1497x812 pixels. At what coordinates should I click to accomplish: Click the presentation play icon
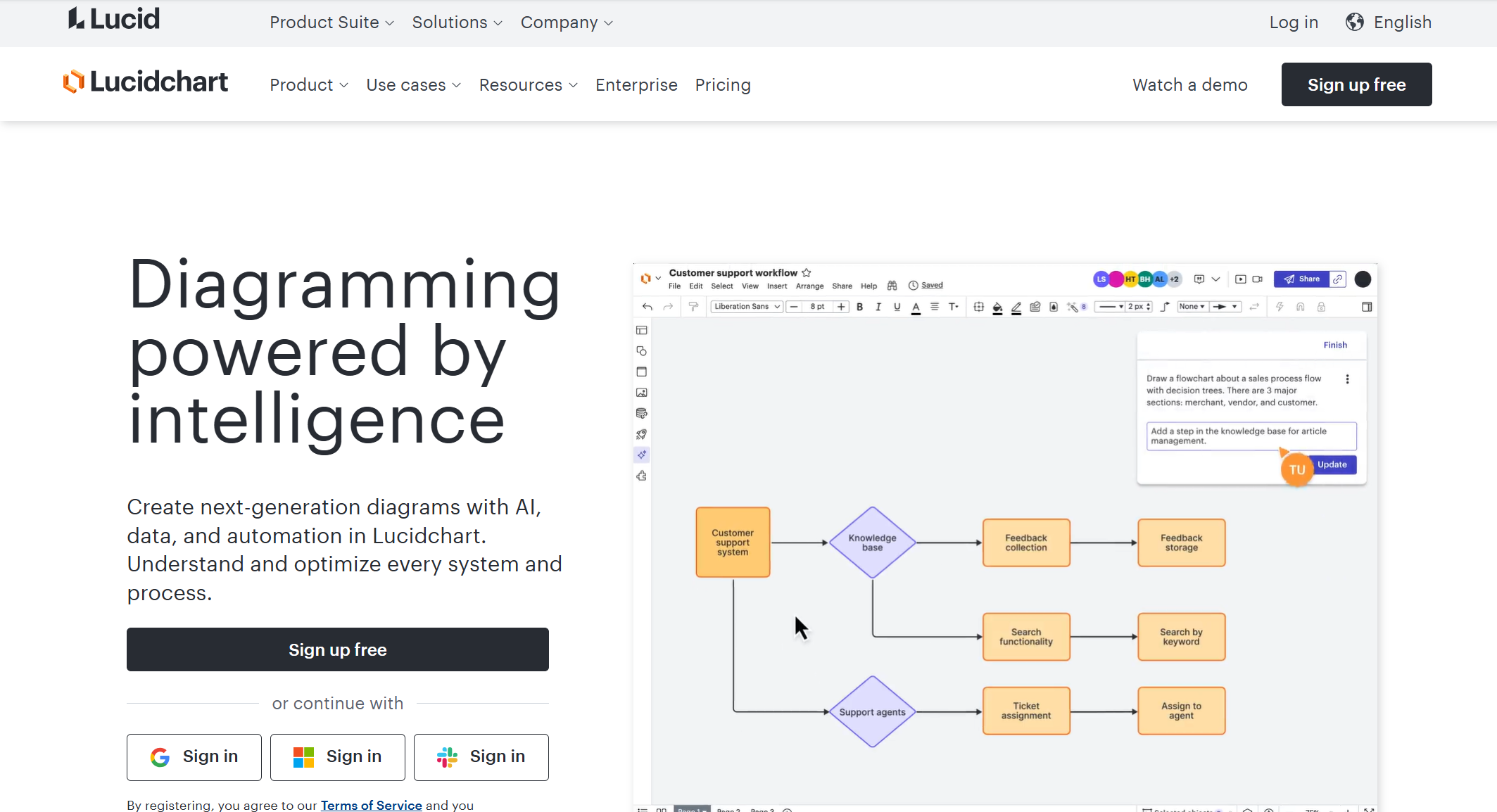tap(1241, 279)
